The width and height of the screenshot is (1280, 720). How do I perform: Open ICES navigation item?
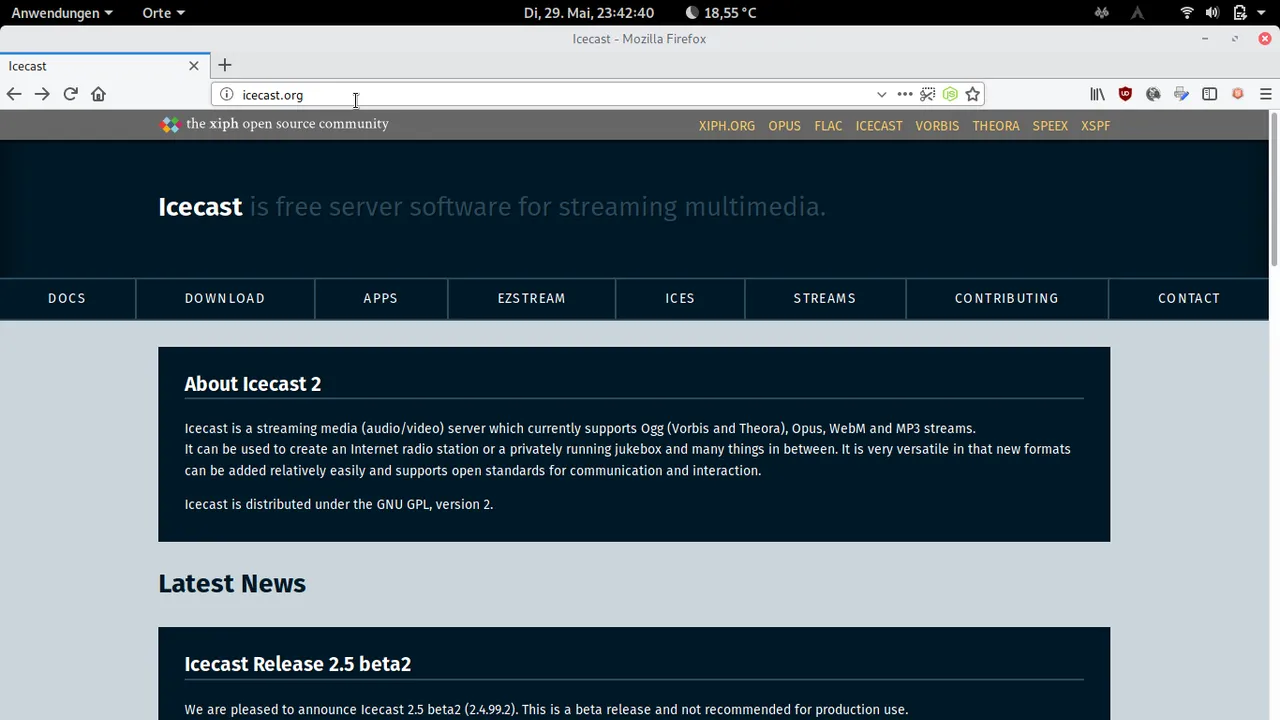(680, 298)
